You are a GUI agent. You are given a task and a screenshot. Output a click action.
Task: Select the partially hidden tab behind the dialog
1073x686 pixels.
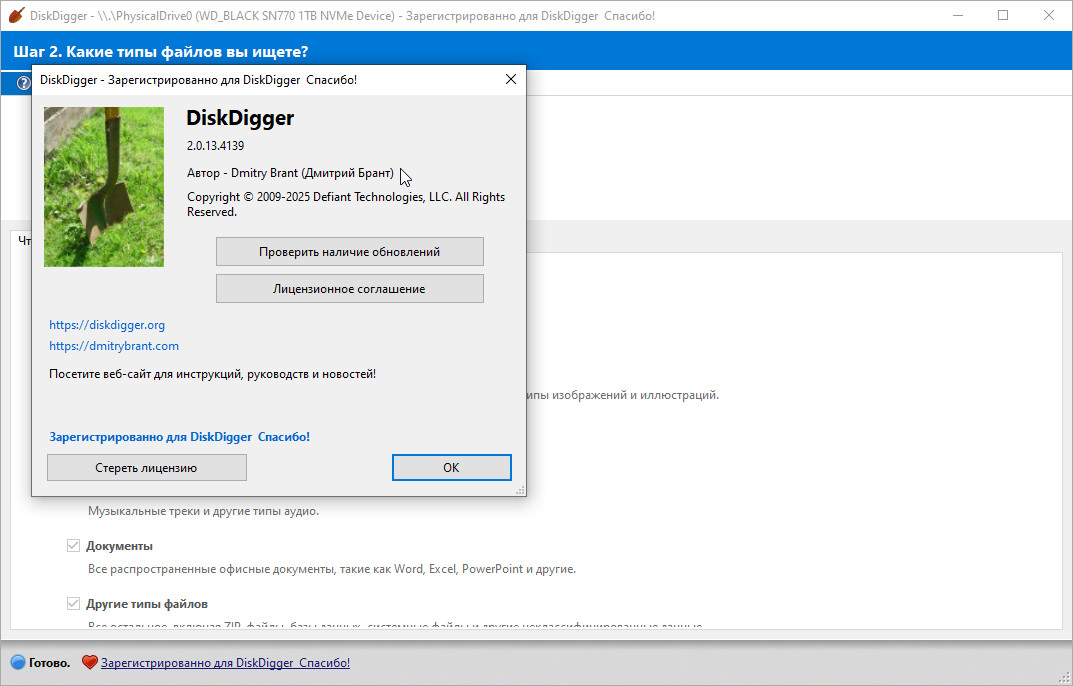click(x=22, y=241)
